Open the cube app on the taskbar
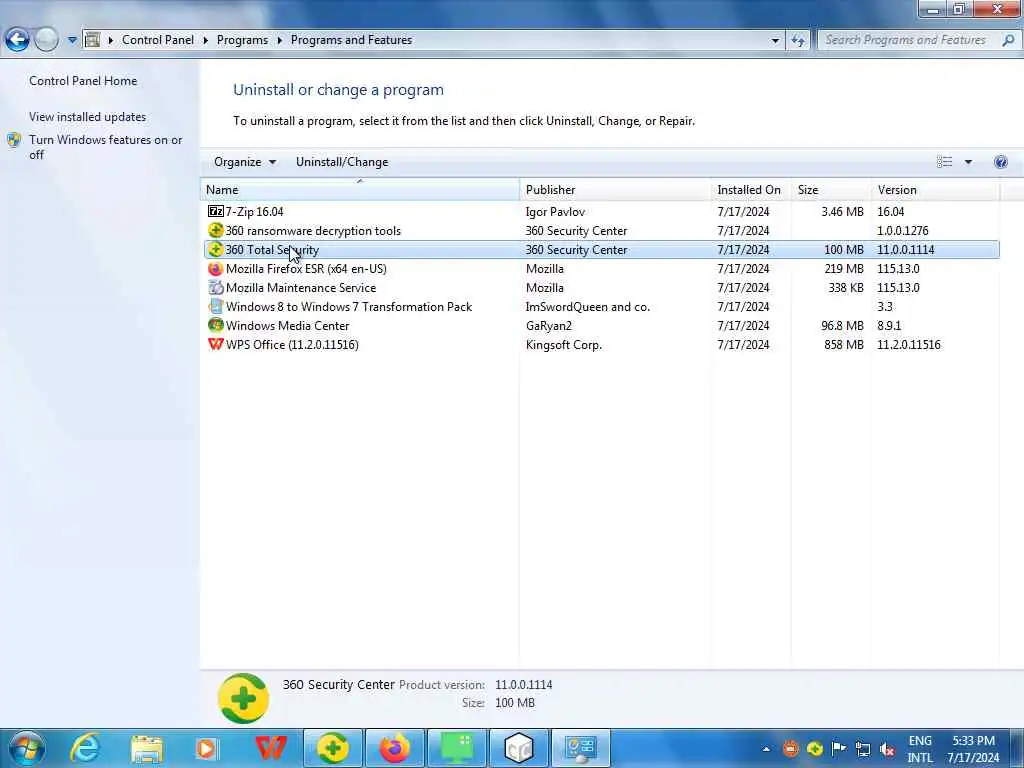Image resolution: width=1024 pixels, height=768 pixels. point(519,748)
